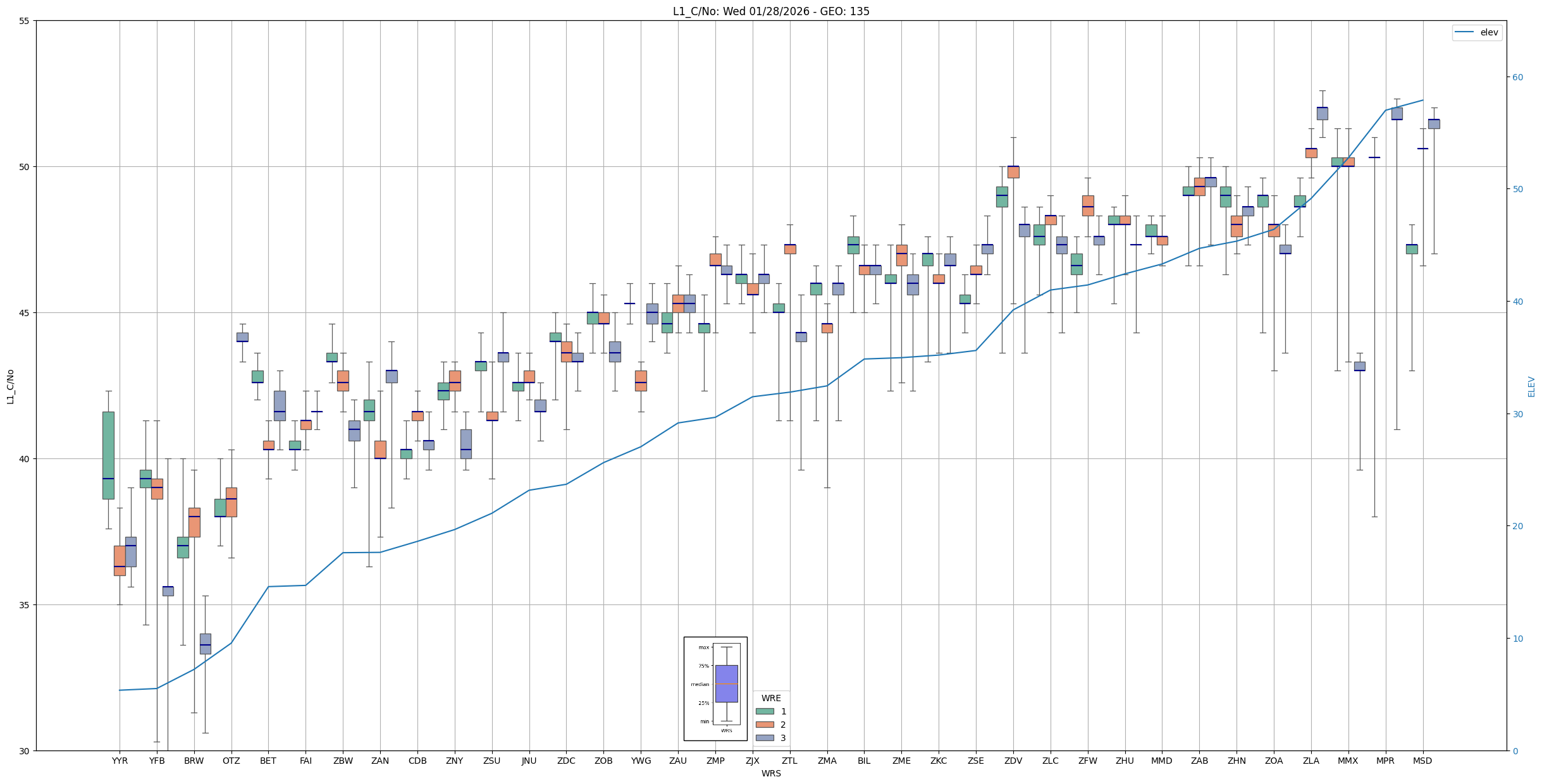The height and width of the screenshot is (784, 1542).
Task: Click the ZDV station tick label
Action: click(x=1013, y=761)
